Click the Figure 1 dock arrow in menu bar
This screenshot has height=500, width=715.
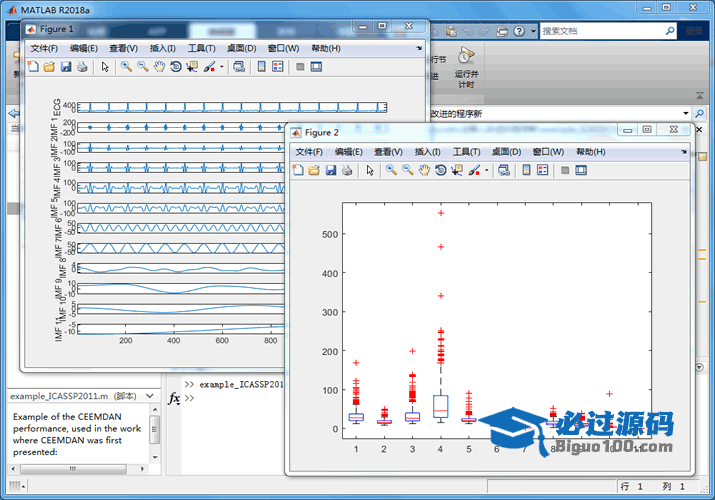(419, 48)
